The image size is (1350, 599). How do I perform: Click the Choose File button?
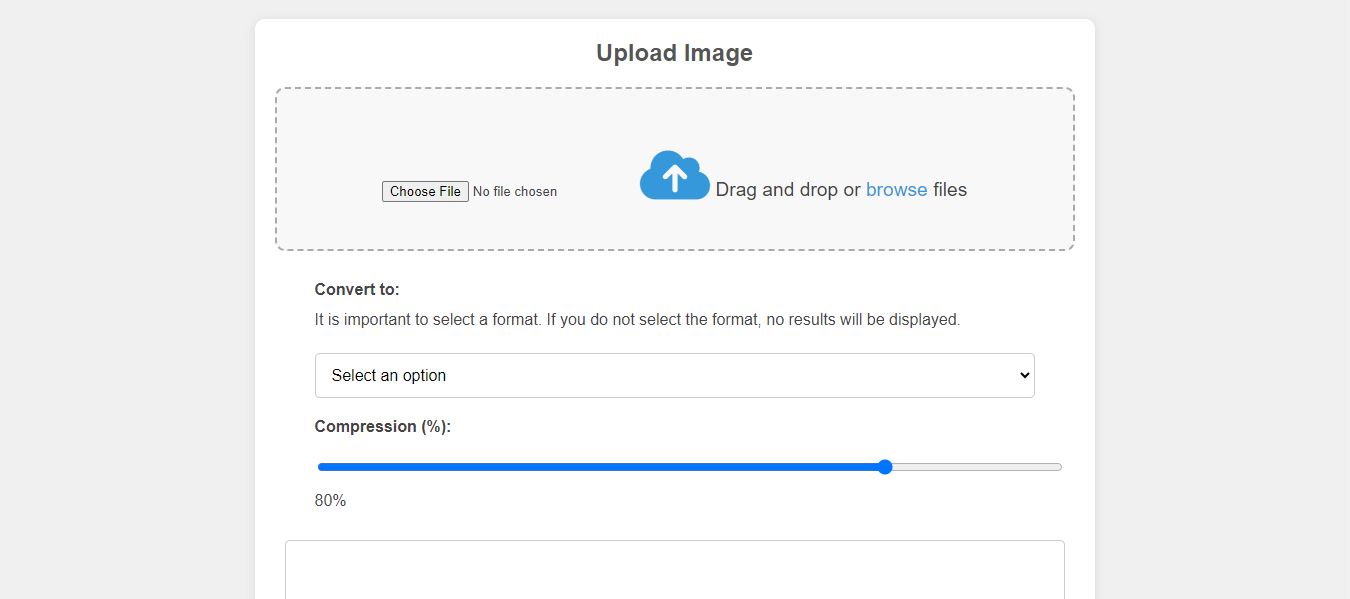[424, 191]
